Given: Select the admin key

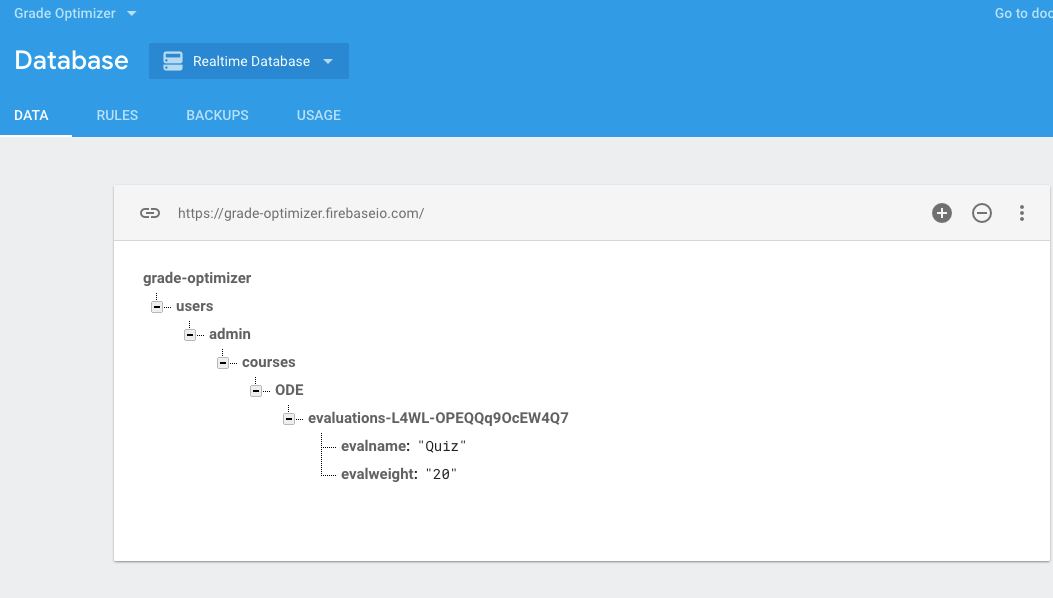Looking at the screenshot, I should click(230, 334).
